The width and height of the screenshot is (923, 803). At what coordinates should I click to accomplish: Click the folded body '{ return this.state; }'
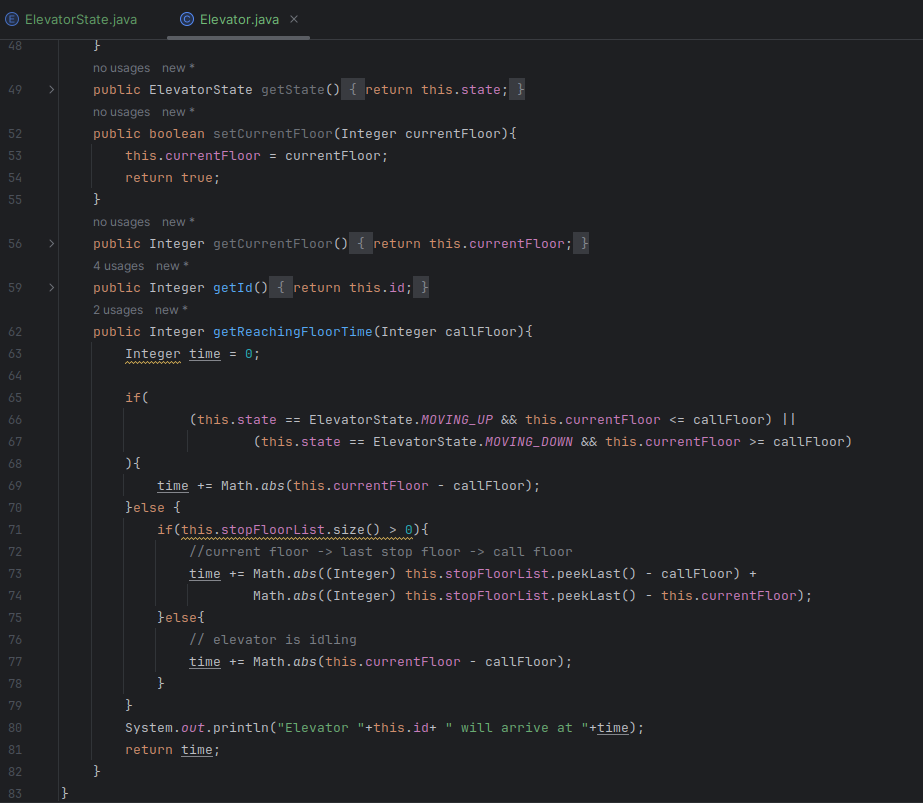(x=433, y=89)
